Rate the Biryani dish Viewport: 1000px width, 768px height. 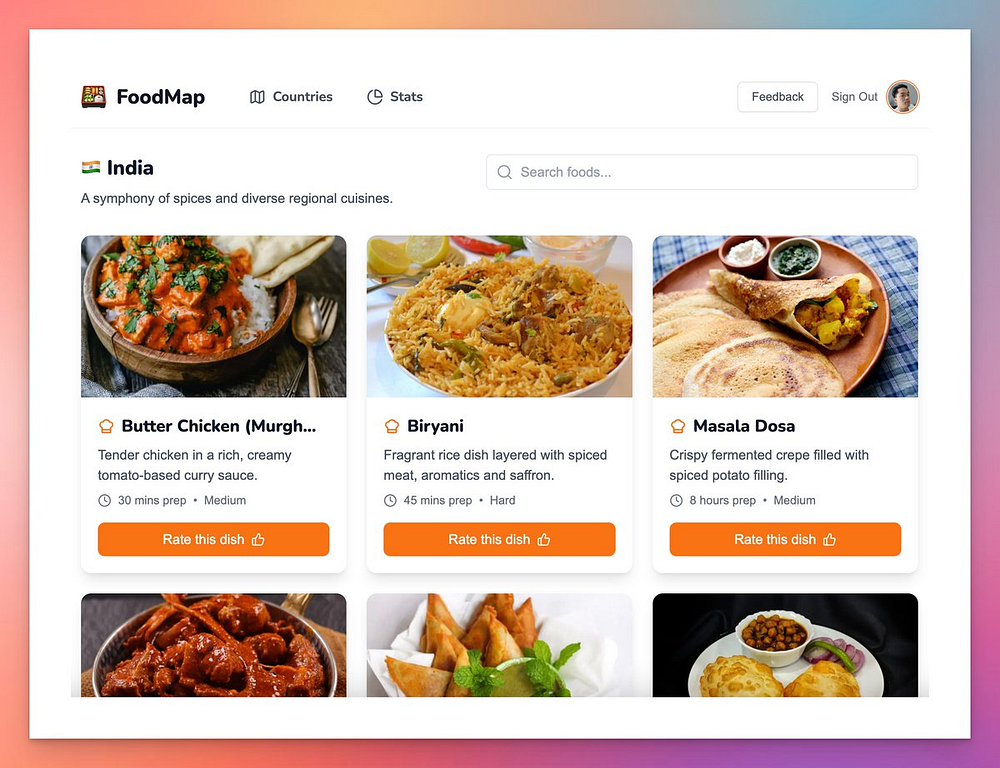pyautogui.click(x=499, y=540)
